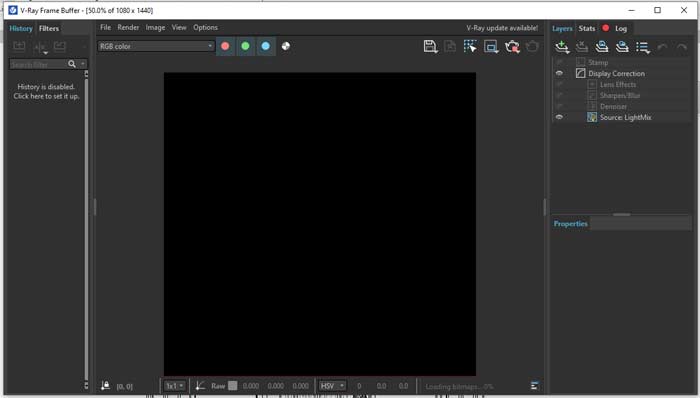This screenshot has width=700, height=398.
Task: Click the 'Loading bitmaps' status text
Action: click(459, 386)
